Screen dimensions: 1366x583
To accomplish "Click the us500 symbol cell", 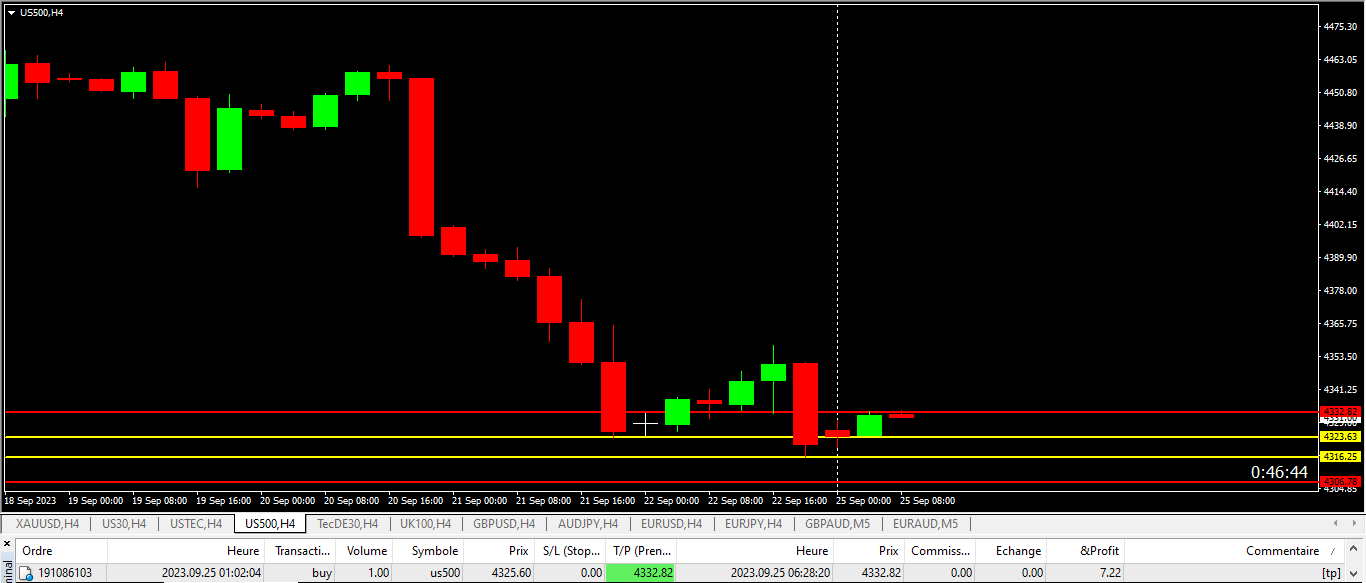I will click(444, 573).
